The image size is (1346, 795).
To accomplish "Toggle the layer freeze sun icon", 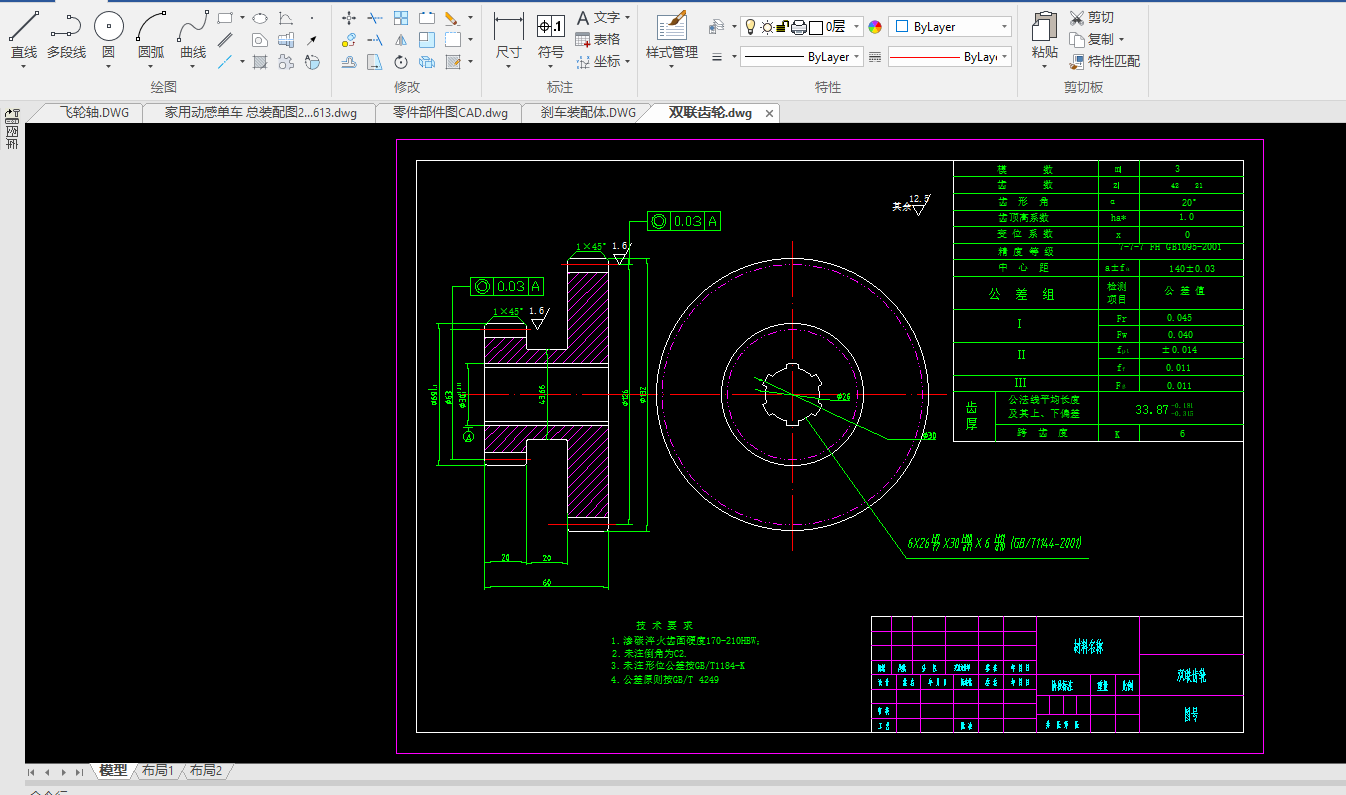I will (767, 27).
